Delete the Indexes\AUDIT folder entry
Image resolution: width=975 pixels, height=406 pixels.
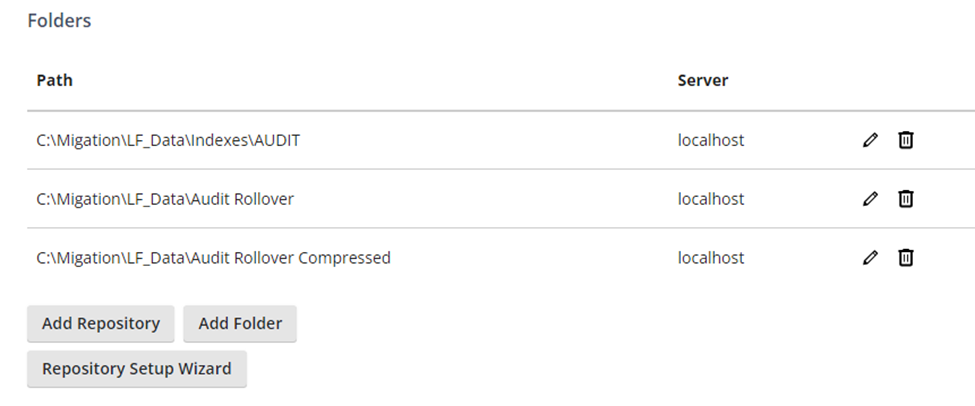905,140
